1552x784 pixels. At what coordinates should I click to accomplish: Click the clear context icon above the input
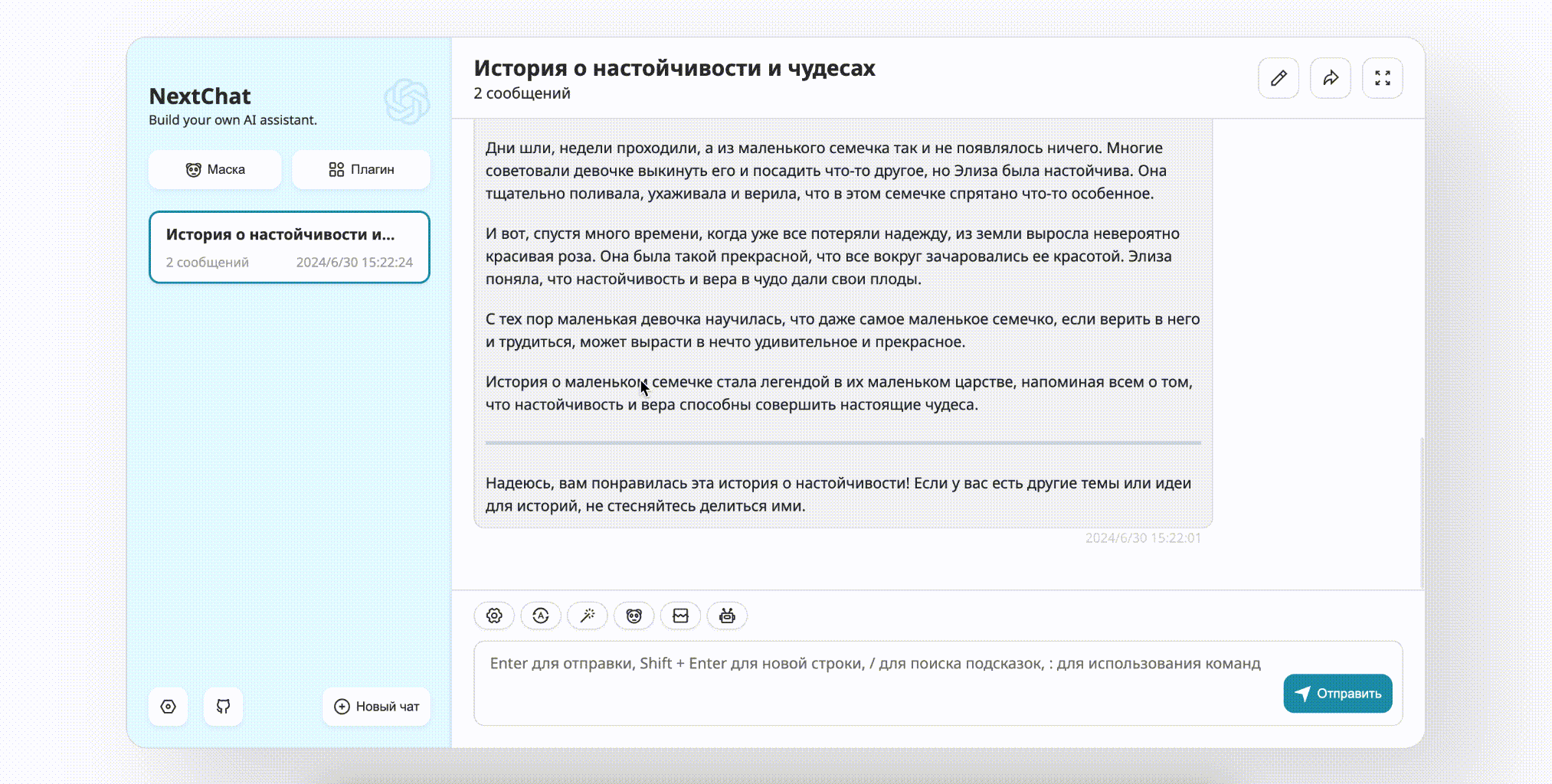pos(681,616)
